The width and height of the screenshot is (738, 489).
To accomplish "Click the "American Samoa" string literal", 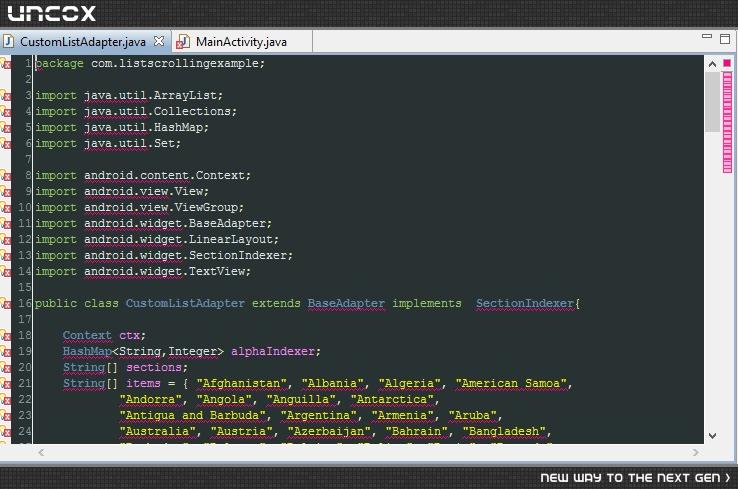I will [x=511, y=384].
